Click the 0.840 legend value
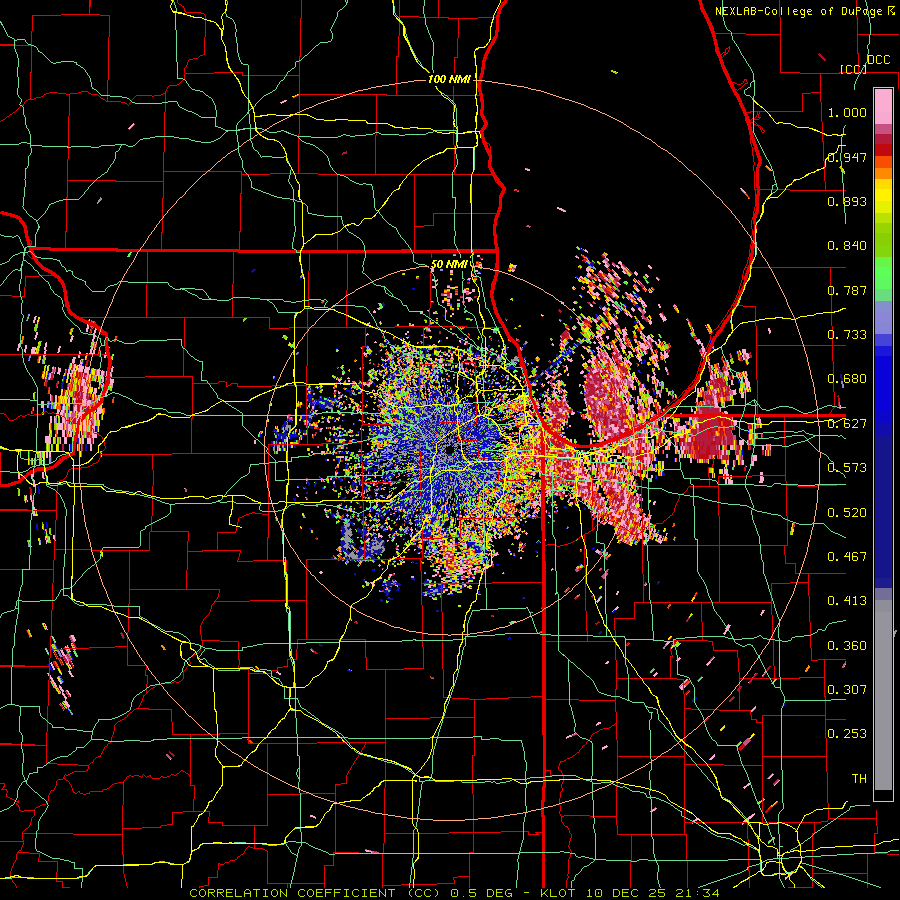 coord(847,246)
